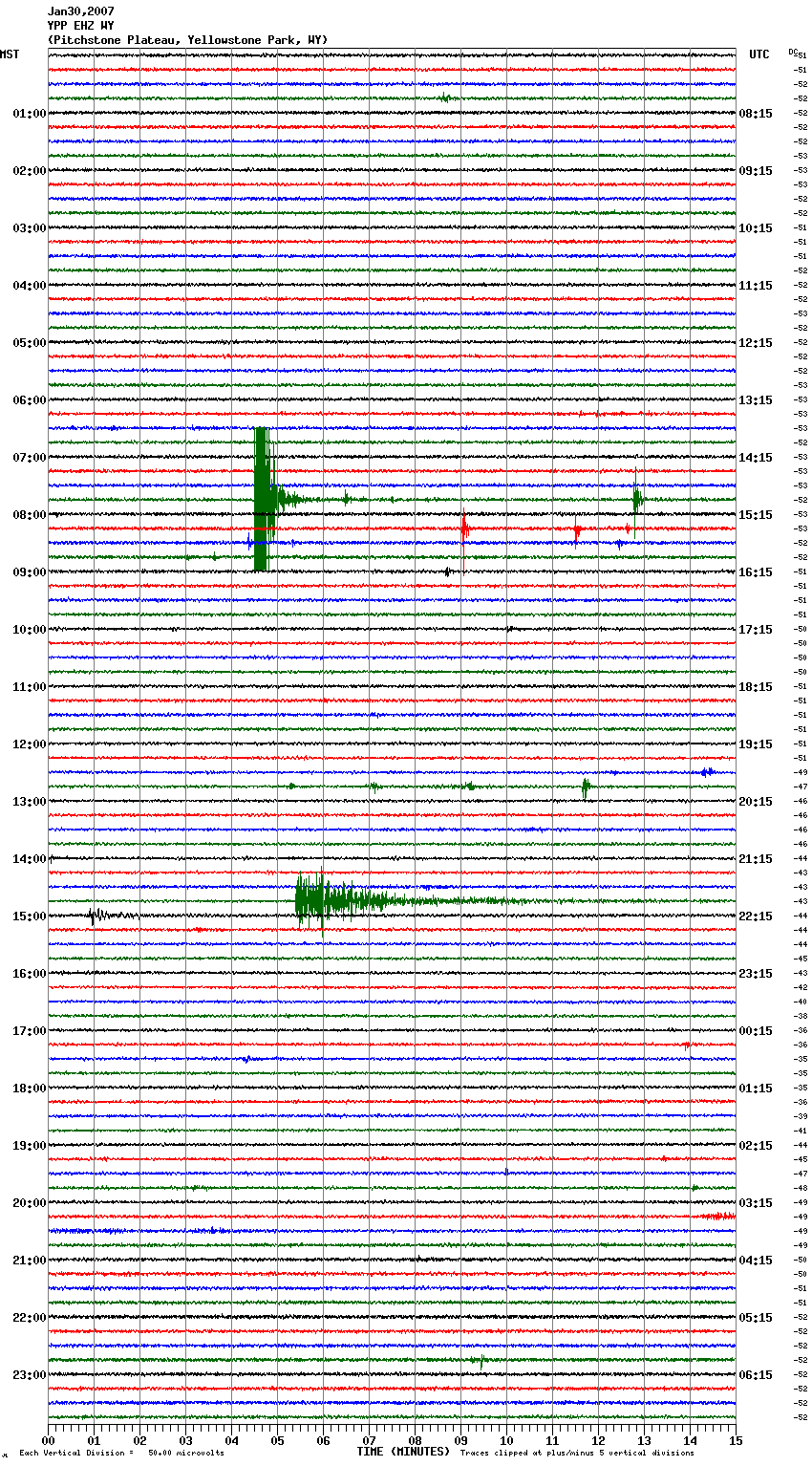Click the DC column header at top right
This screenshot has height=1466, width=812.
click(x=794, y=52)
